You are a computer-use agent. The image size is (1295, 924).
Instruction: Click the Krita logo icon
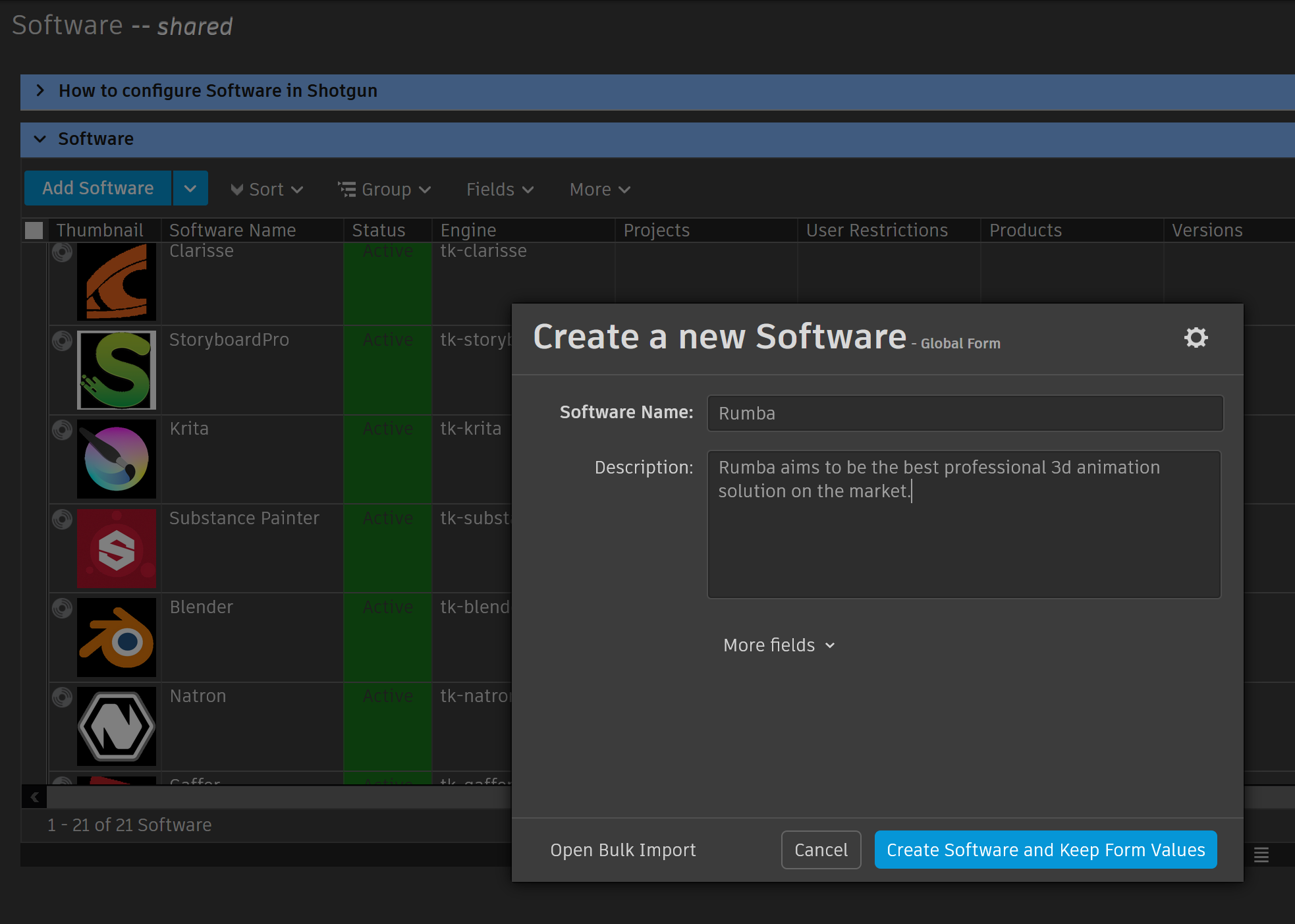click(117, 459)
